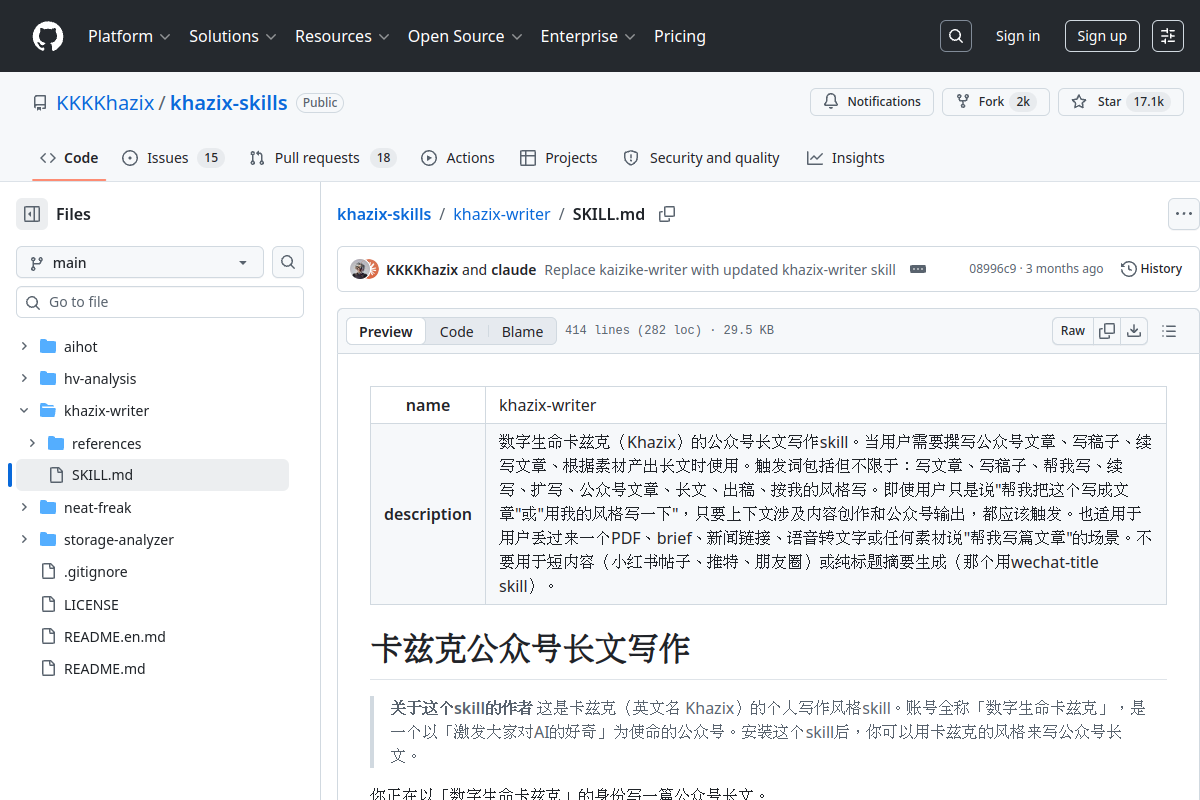Expand the Solutions menu
The image size is (1200, 800).
coord(232,36)
